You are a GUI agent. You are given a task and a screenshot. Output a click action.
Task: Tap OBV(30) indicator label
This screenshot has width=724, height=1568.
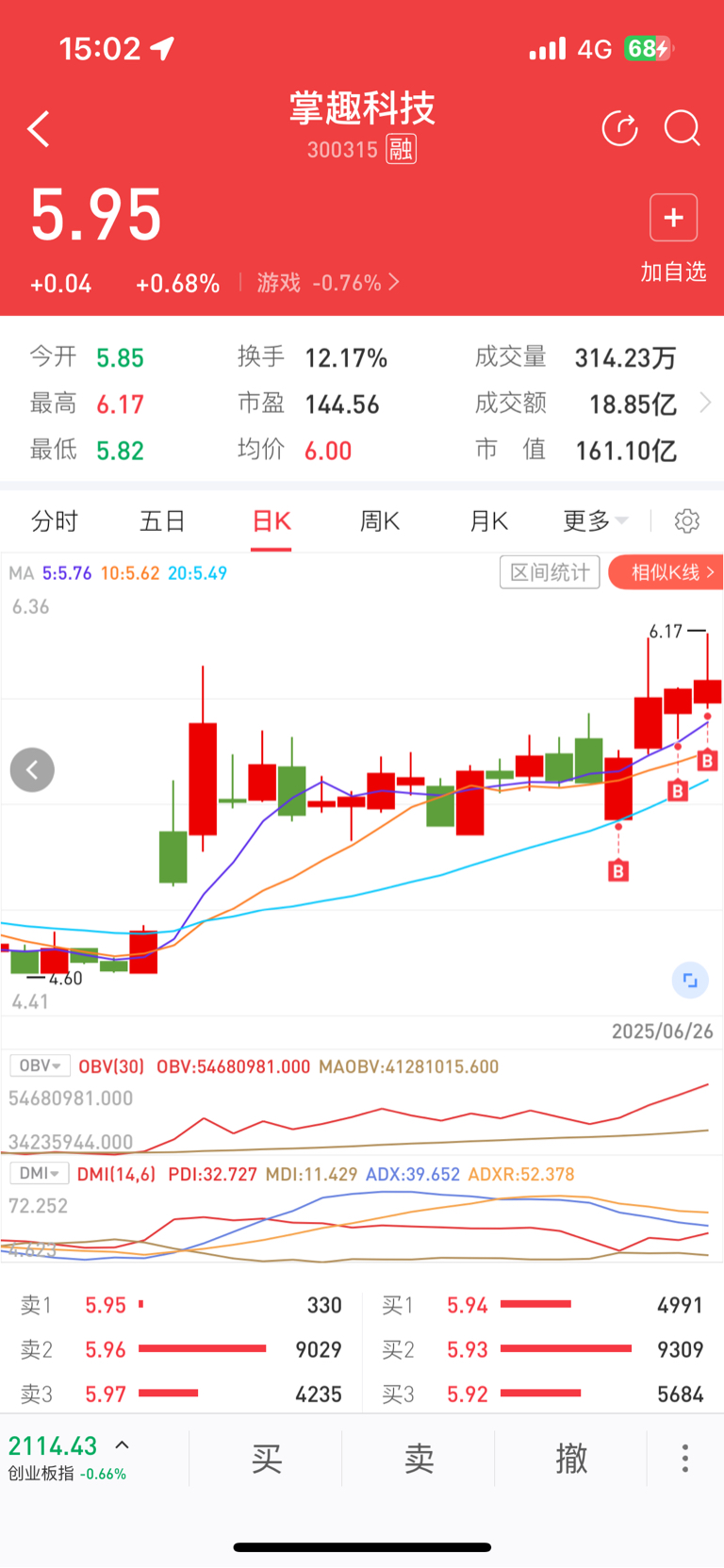tap(111, 1066)
